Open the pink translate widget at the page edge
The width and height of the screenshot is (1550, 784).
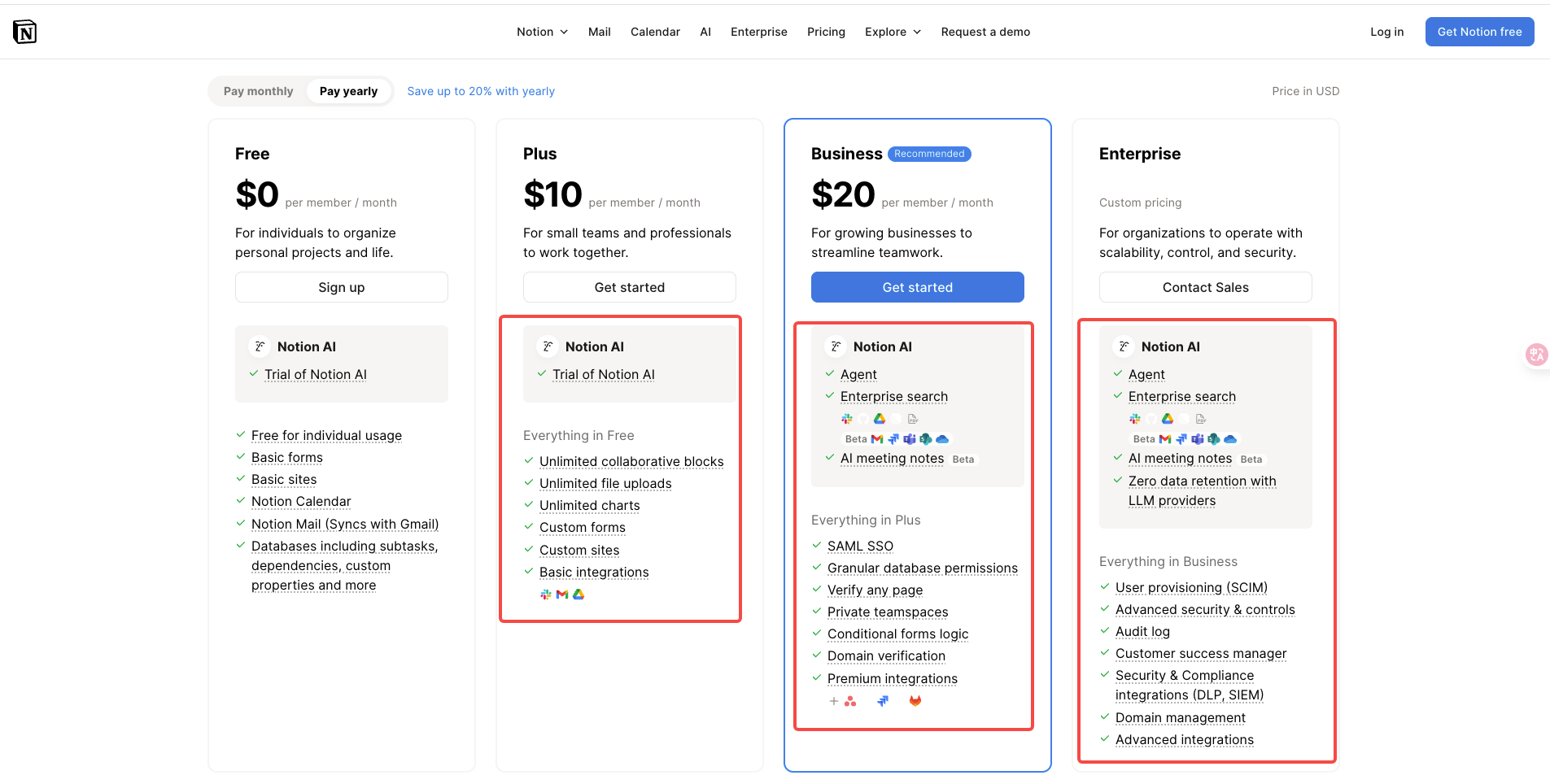coord(1536,355)
